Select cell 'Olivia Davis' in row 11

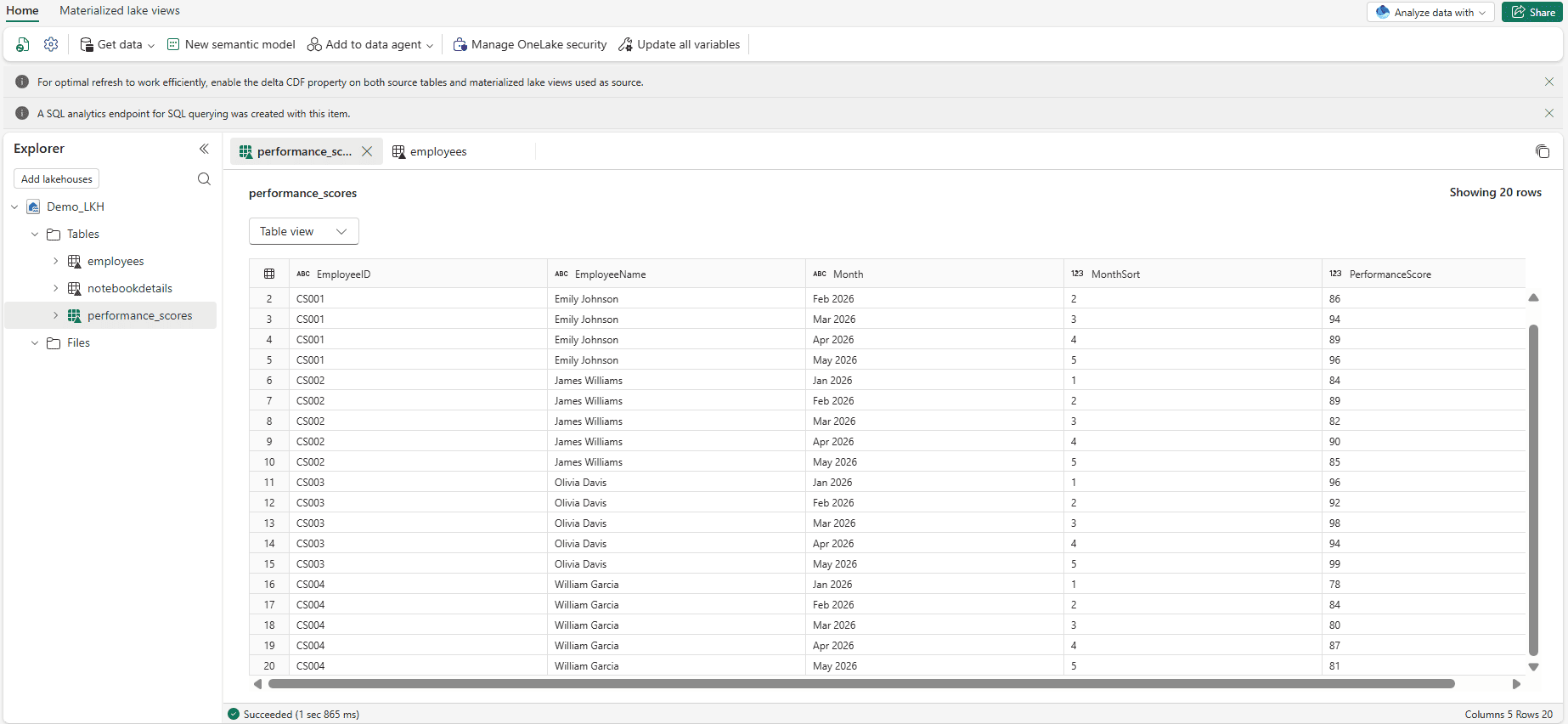click(x=676, y=482)
